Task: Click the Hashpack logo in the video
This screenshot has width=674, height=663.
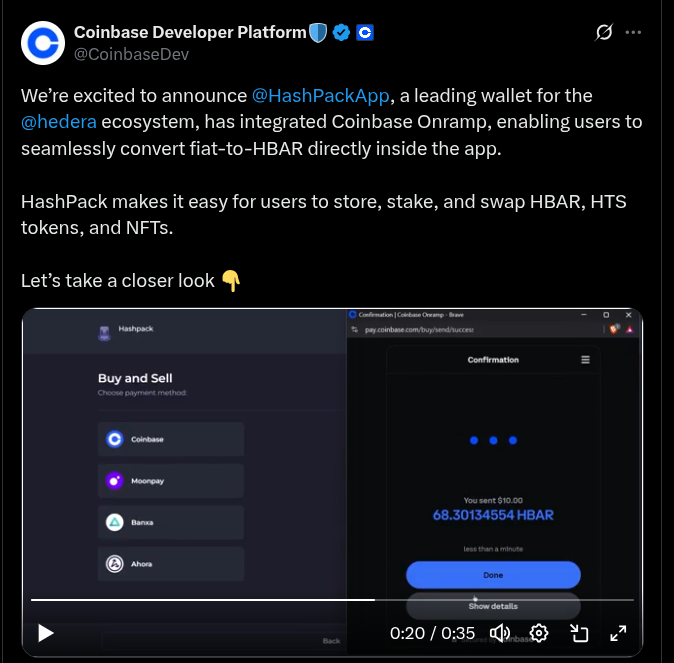Action: tap(104, 333)
